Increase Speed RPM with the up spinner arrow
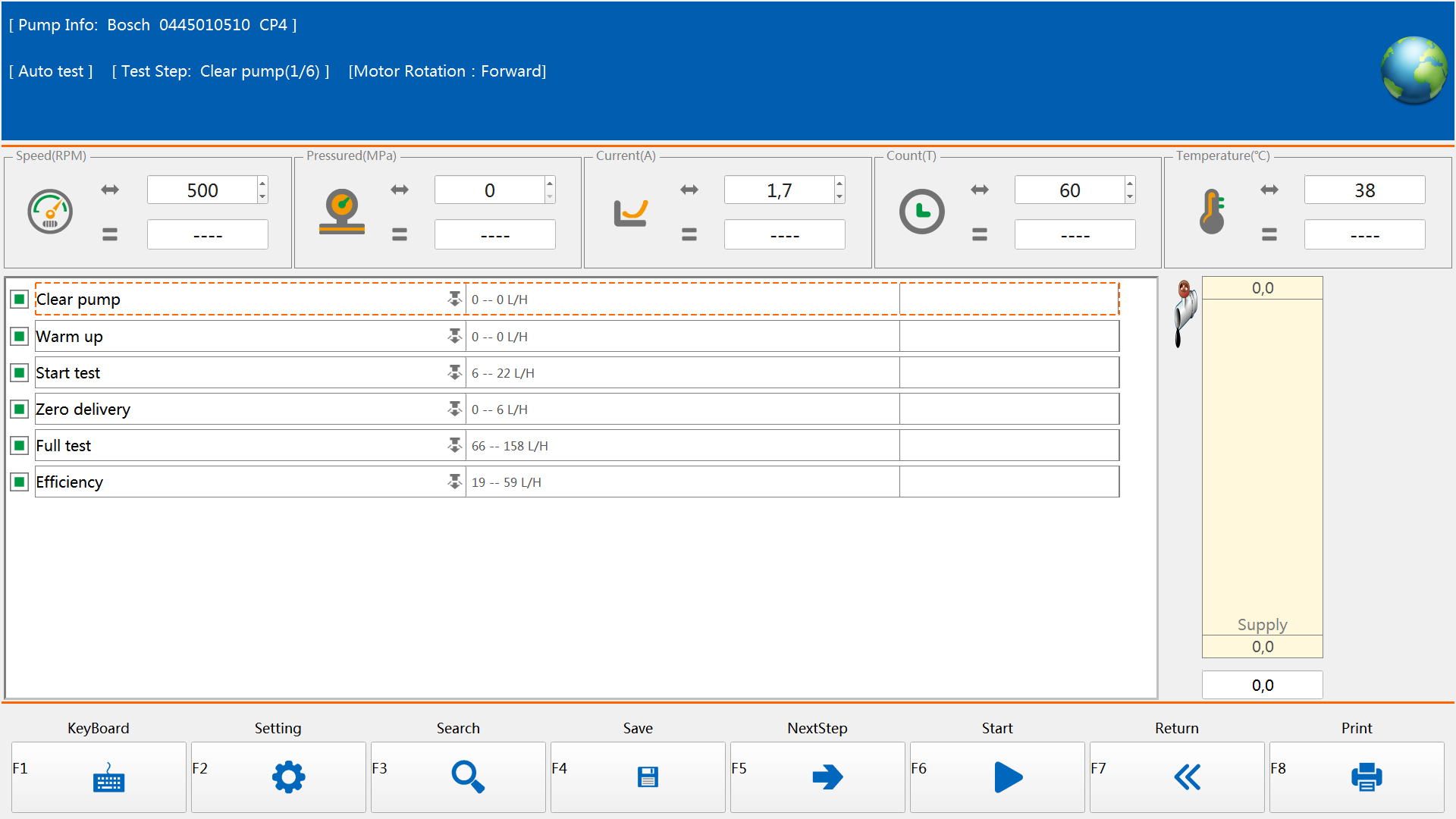This screenshot has height=819, width=1456. tap(262, 183)
